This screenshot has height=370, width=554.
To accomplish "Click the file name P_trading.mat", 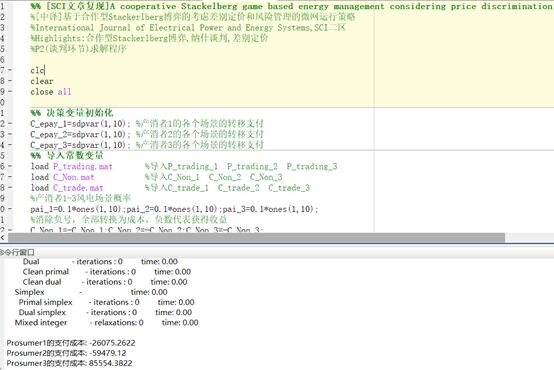I will (x=83, y=166).
